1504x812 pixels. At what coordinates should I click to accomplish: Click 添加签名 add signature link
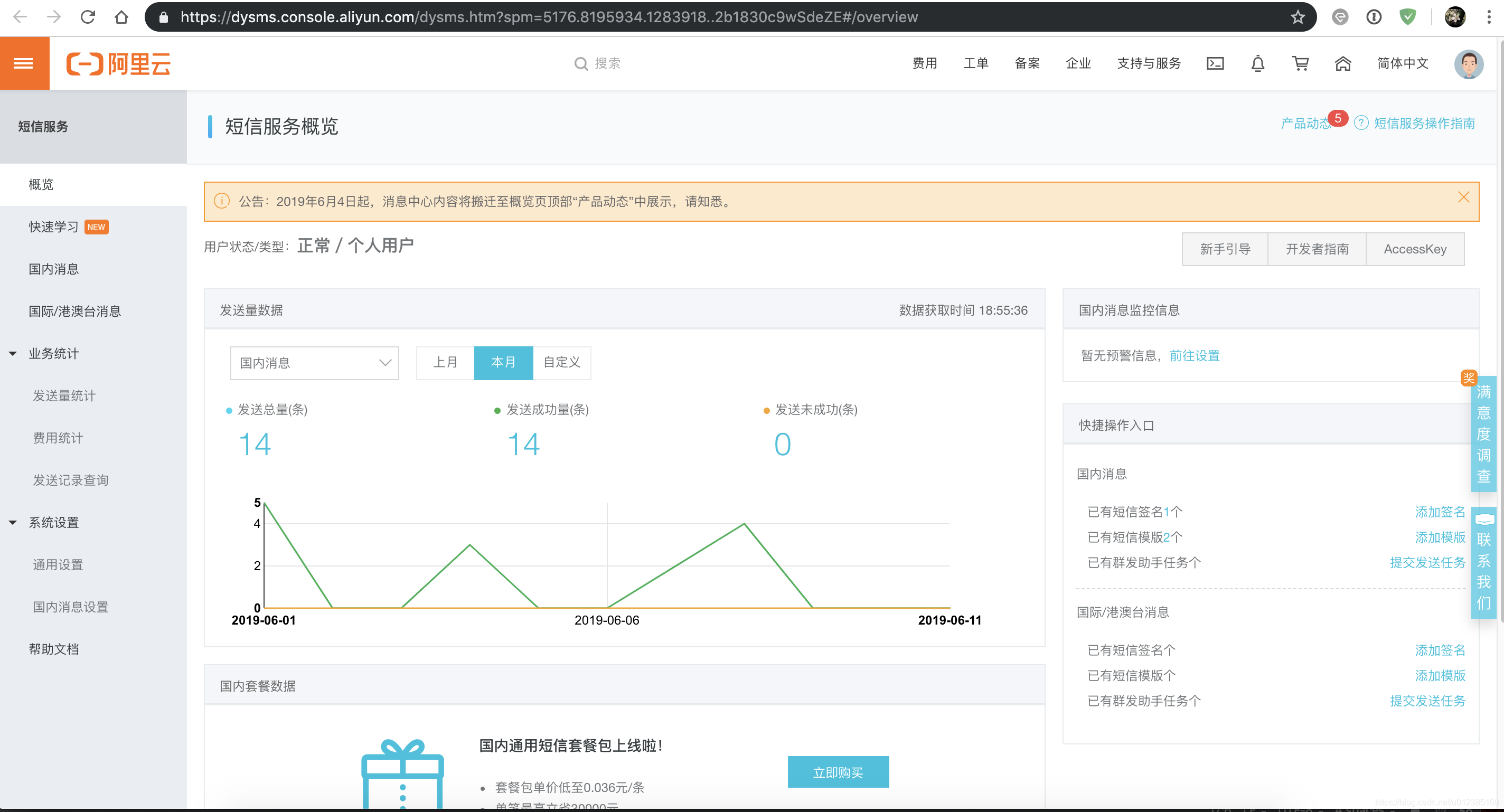pyautogui.click(x=1438, y=512)
